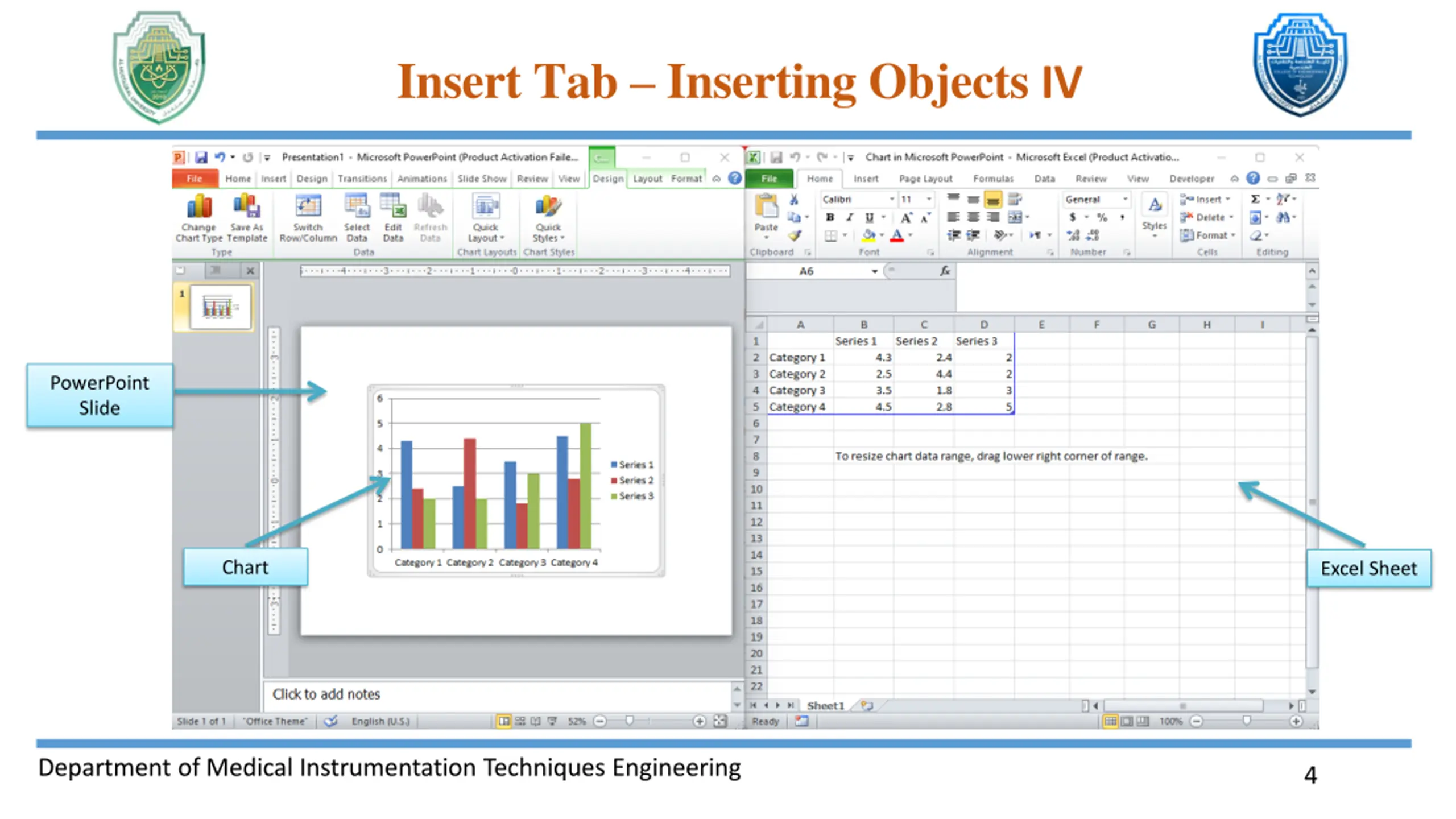1456x819 pixels.
Task: Open Calibri font name dropdown
Action: 892,199
